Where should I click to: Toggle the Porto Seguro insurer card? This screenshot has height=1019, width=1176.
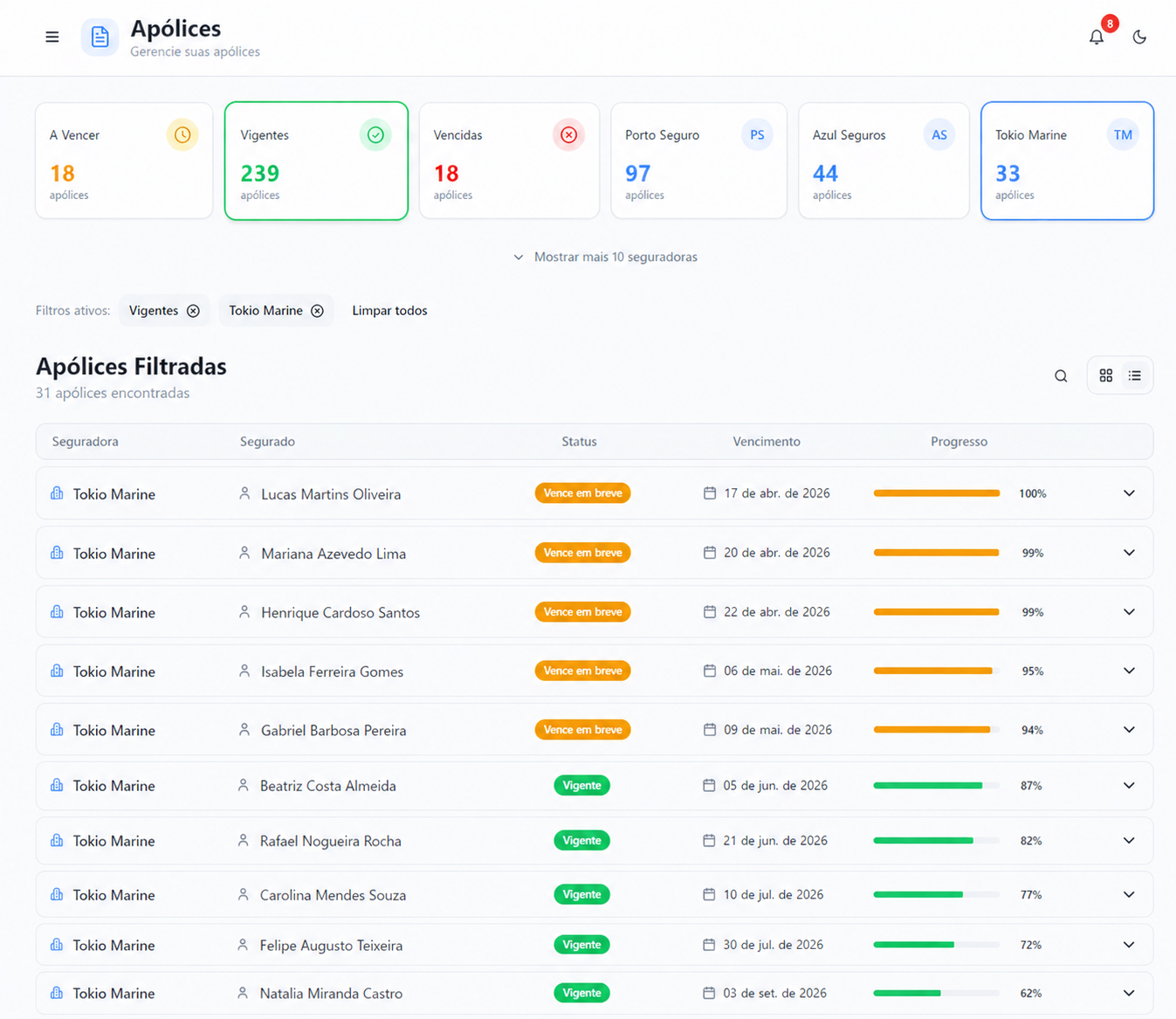[699, 161]
